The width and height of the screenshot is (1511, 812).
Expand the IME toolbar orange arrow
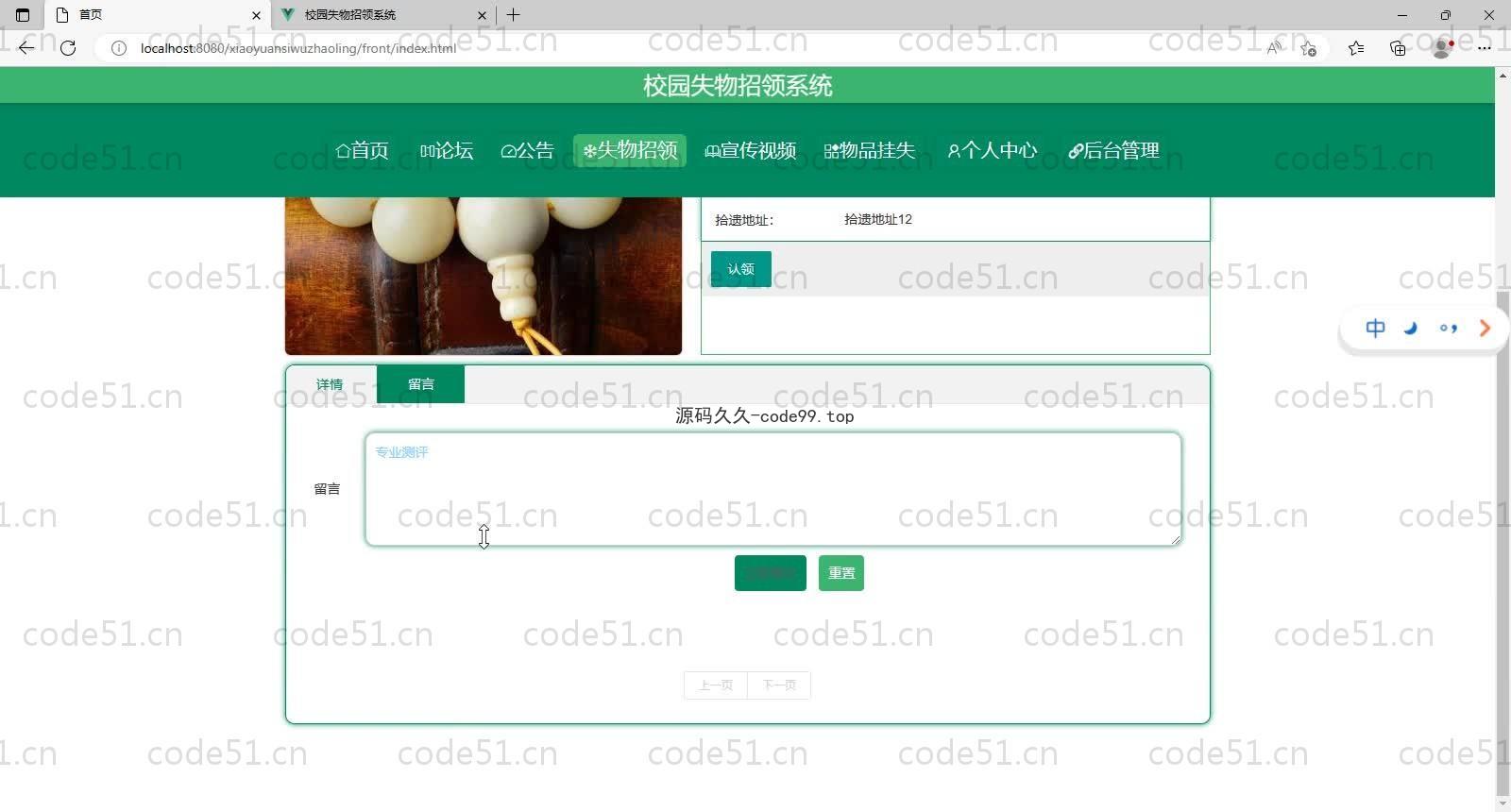1485,329
